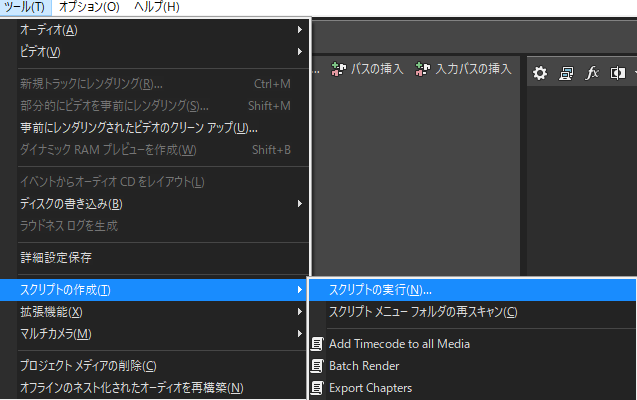Image resolution: width=637 pixels, height=400 pixels.
Task: Choose 詳細設定保存 menu entry
Action: click(154, 257)
